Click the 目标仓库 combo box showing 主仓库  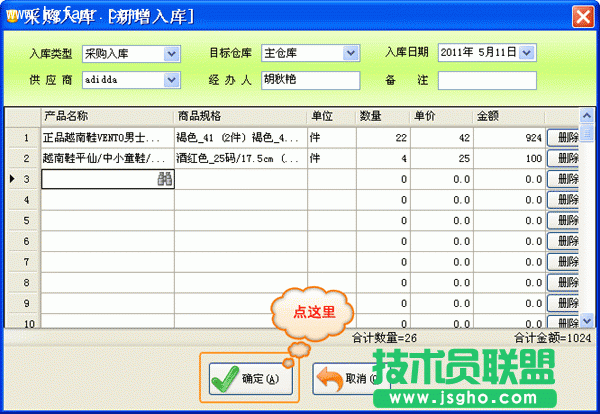pyautogui.click(x=310, y=53)
